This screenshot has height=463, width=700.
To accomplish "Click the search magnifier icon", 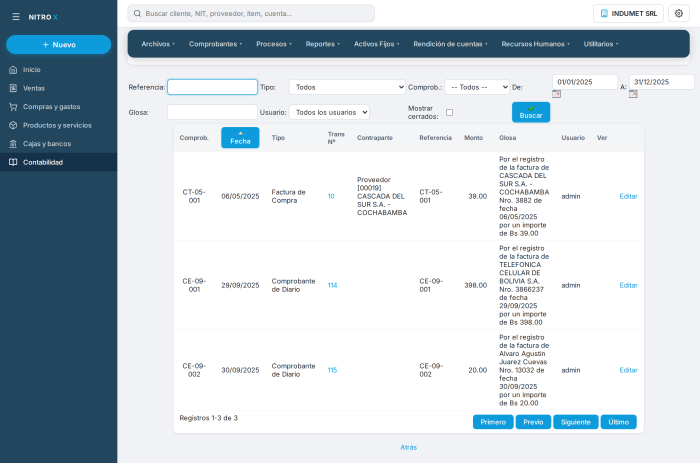I will (x=138, y=13).
